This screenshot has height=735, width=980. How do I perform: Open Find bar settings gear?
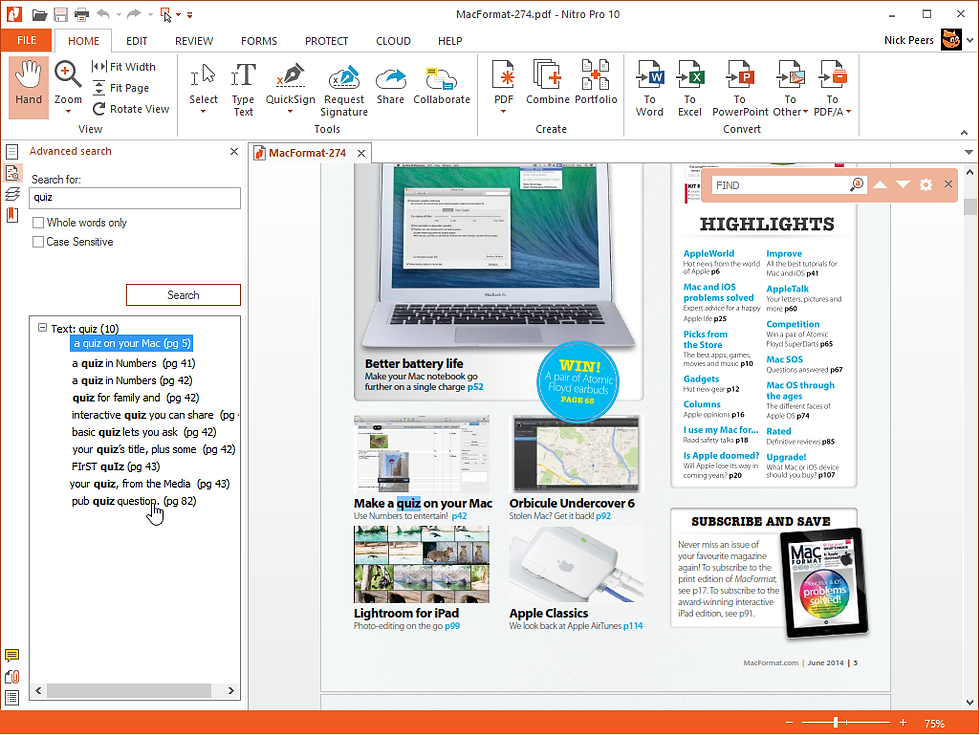926,184
